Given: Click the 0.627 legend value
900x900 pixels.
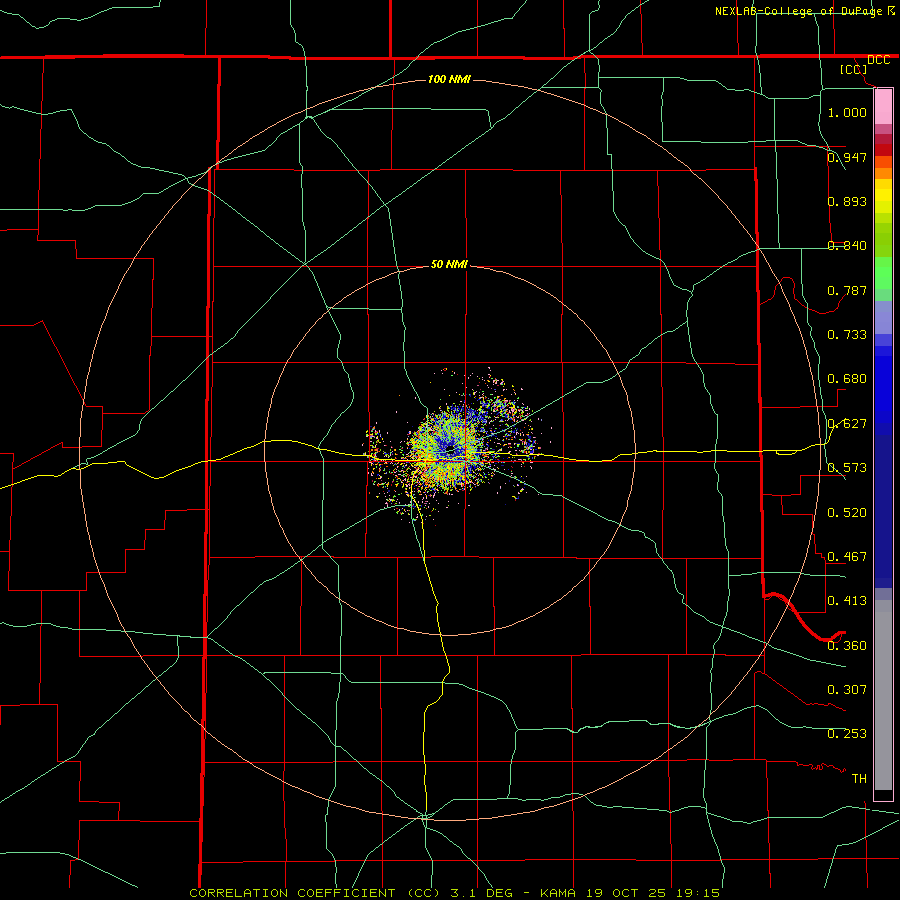Looking at the screenshot, I should (847, 424).
